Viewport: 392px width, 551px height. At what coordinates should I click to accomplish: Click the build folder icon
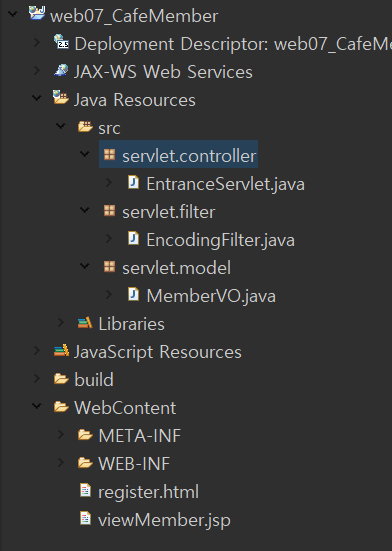[61, 378]
